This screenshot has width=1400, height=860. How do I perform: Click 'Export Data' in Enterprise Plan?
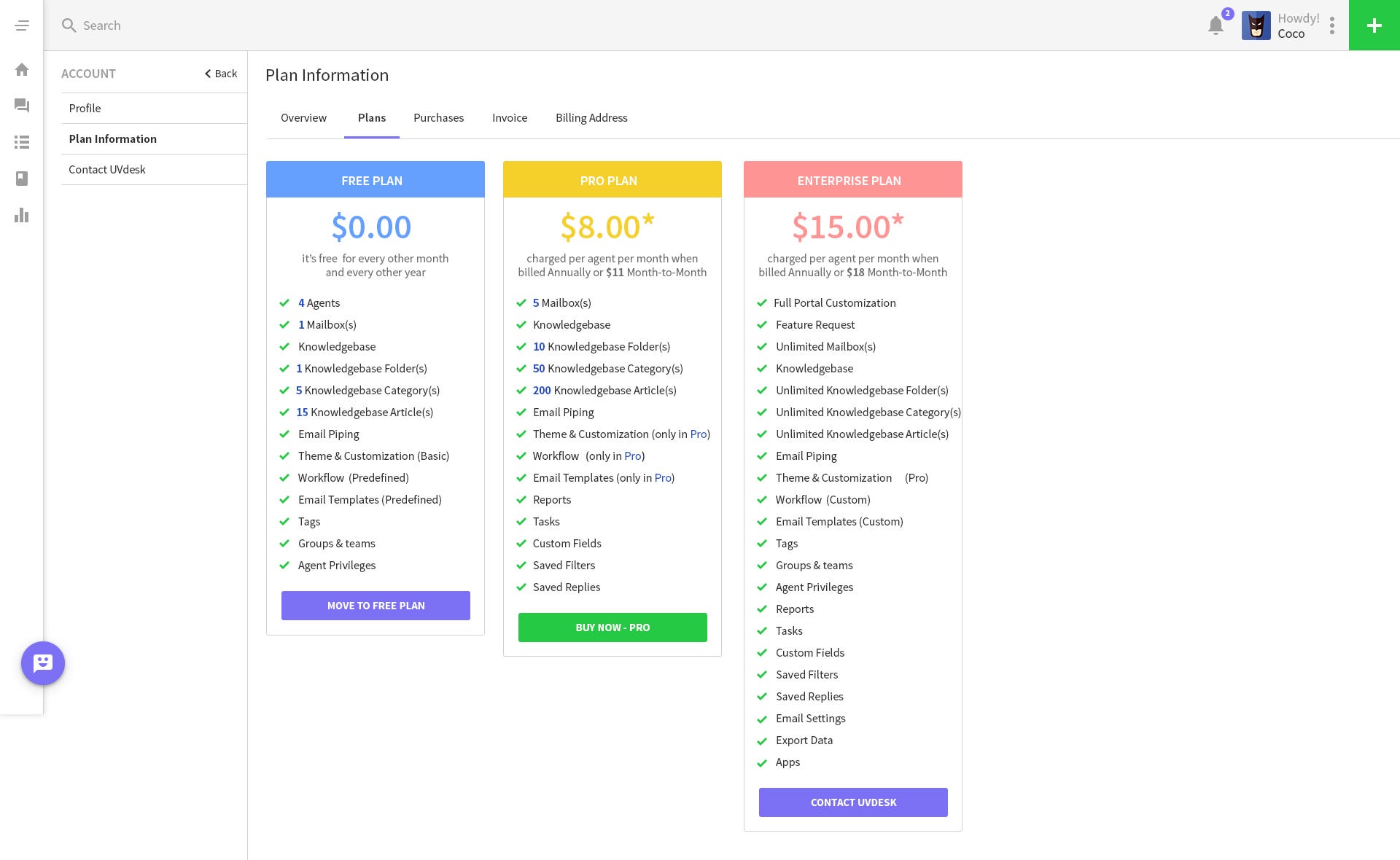click(x=804, y=740)
